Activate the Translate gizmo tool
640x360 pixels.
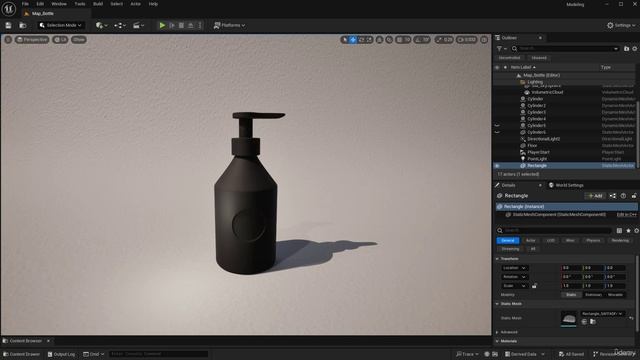[353, 40]
